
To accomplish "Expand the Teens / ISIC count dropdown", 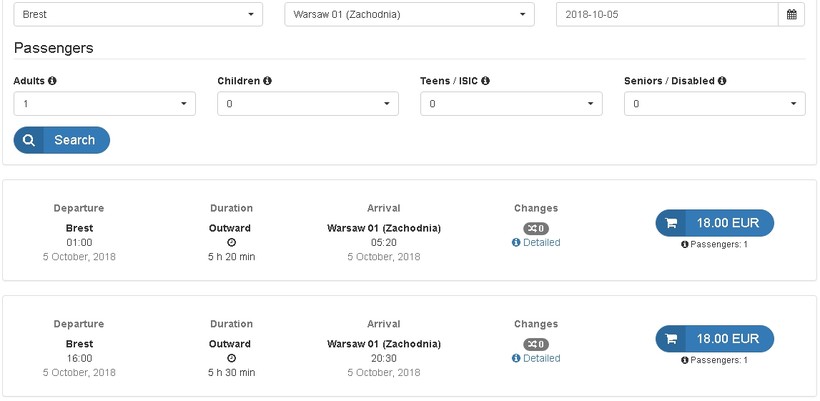I will point(511,104).
